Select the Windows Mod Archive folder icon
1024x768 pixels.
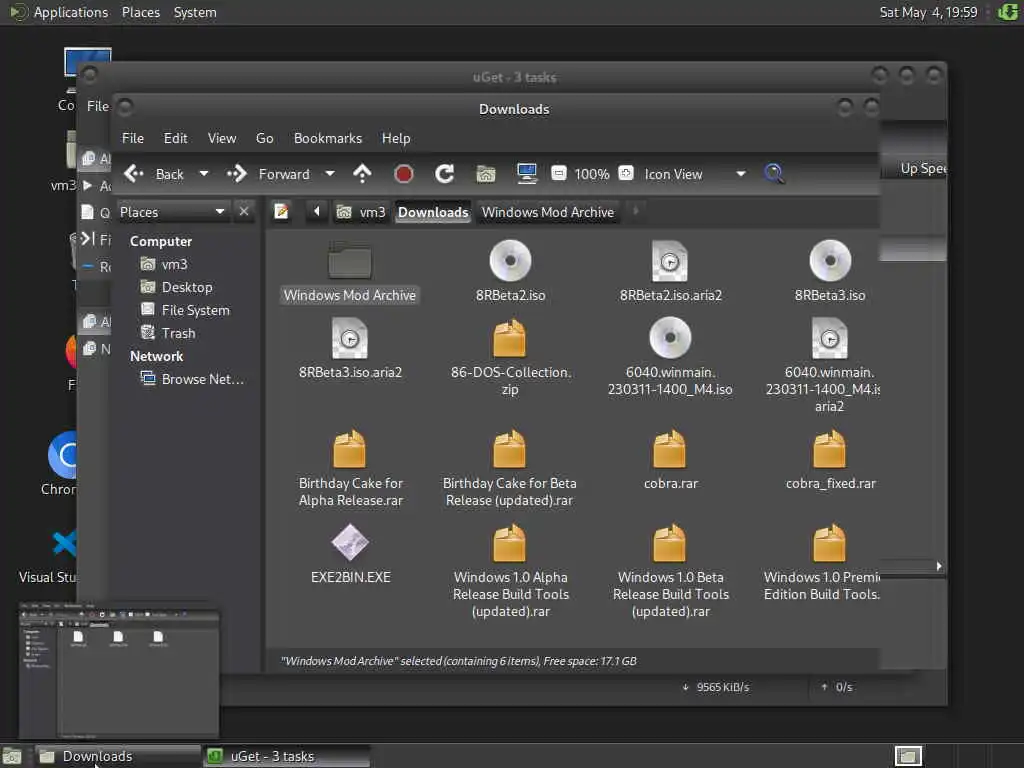(x=349, y=272)
